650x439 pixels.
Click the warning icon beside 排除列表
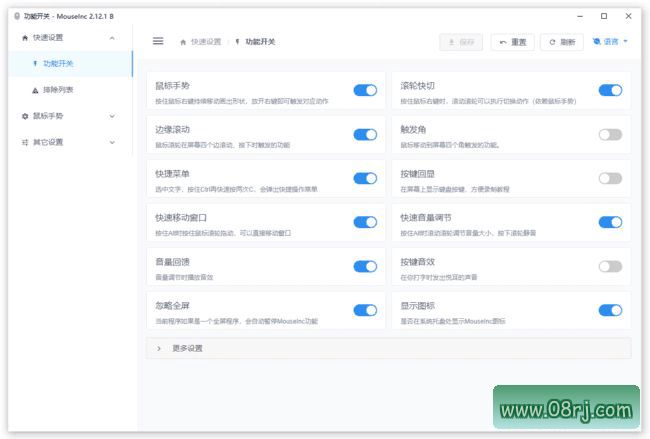[35, 90]
